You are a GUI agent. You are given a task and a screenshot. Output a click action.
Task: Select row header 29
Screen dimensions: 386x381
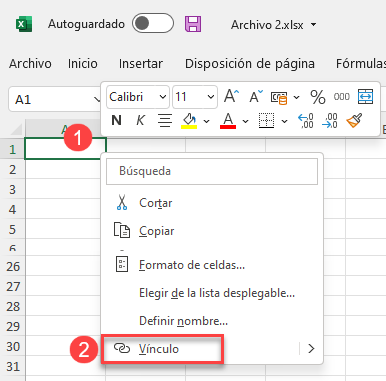tap(13, 326)
